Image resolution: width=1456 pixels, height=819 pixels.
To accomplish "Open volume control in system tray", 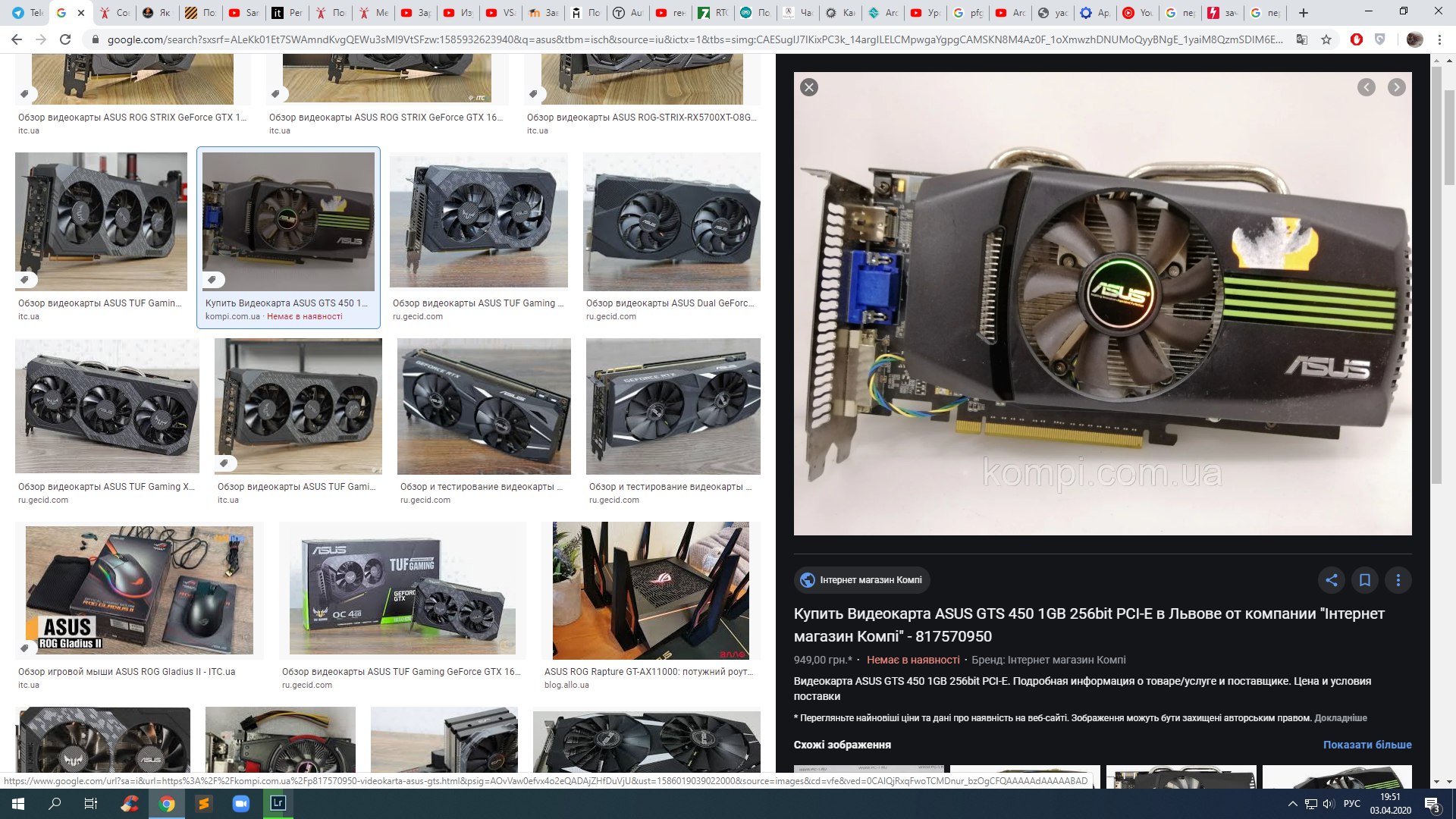I will [1329, 804].
